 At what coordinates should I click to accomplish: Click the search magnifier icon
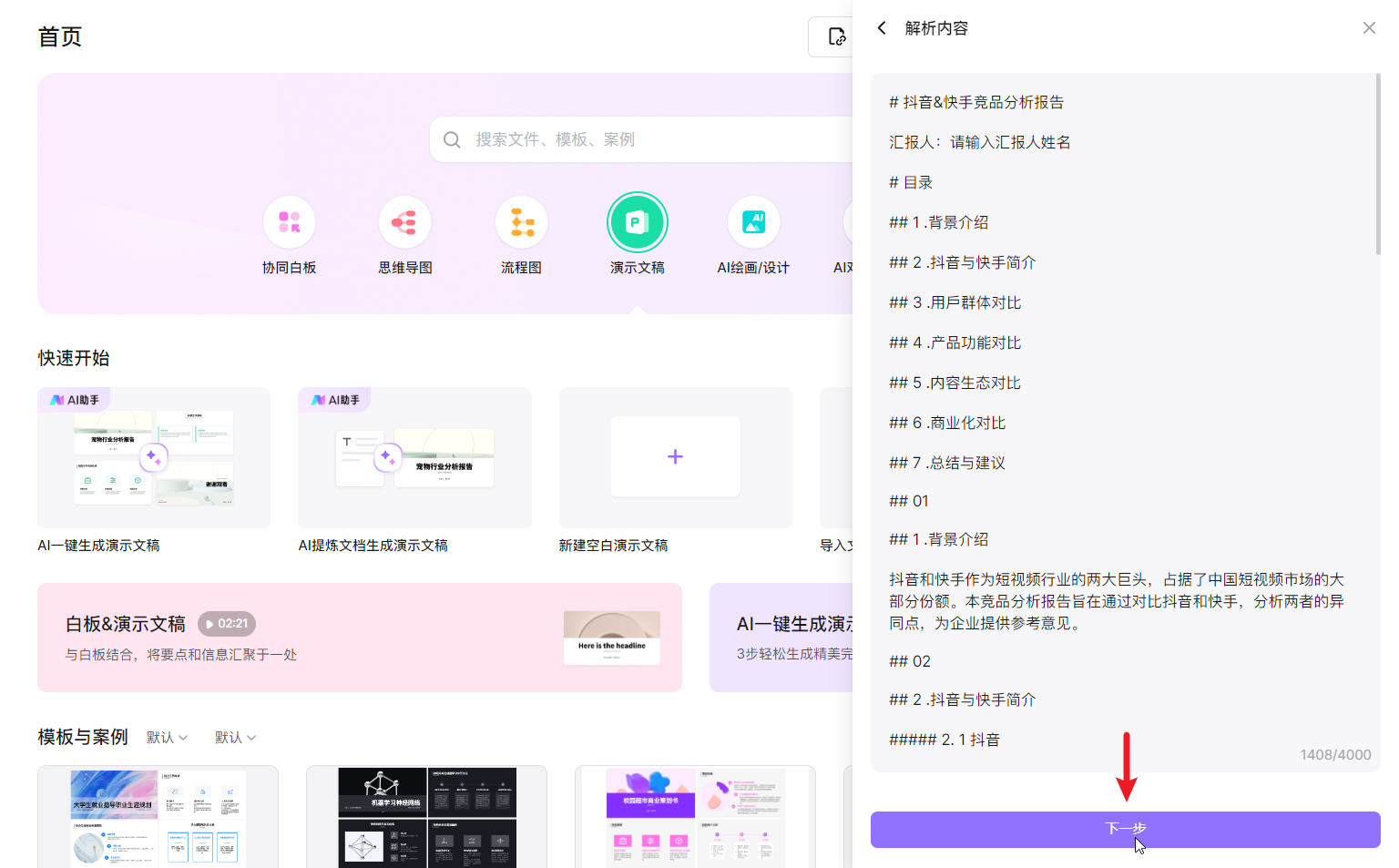point(452,140)
